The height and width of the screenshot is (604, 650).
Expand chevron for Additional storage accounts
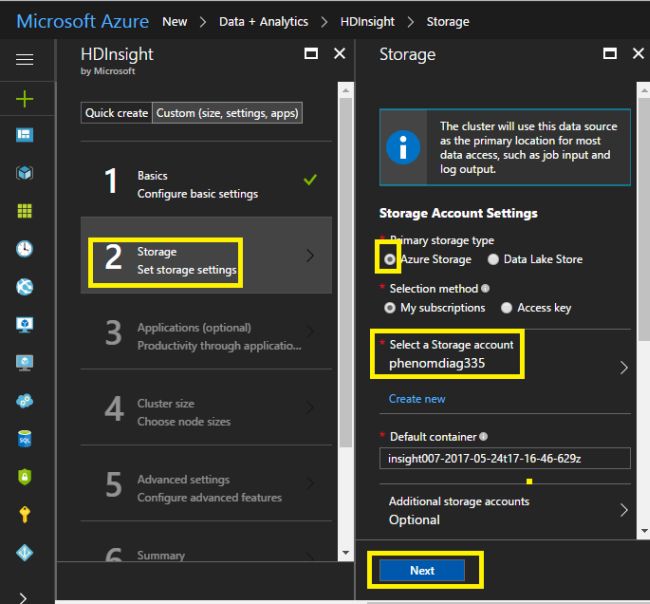coord(624,510)
